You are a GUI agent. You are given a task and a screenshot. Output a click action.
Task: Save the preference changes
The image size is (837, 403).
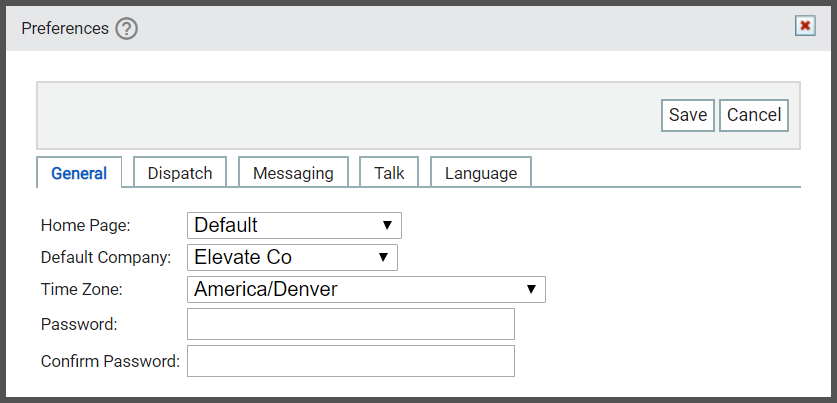pyautogui.click(x=688, y=115)
